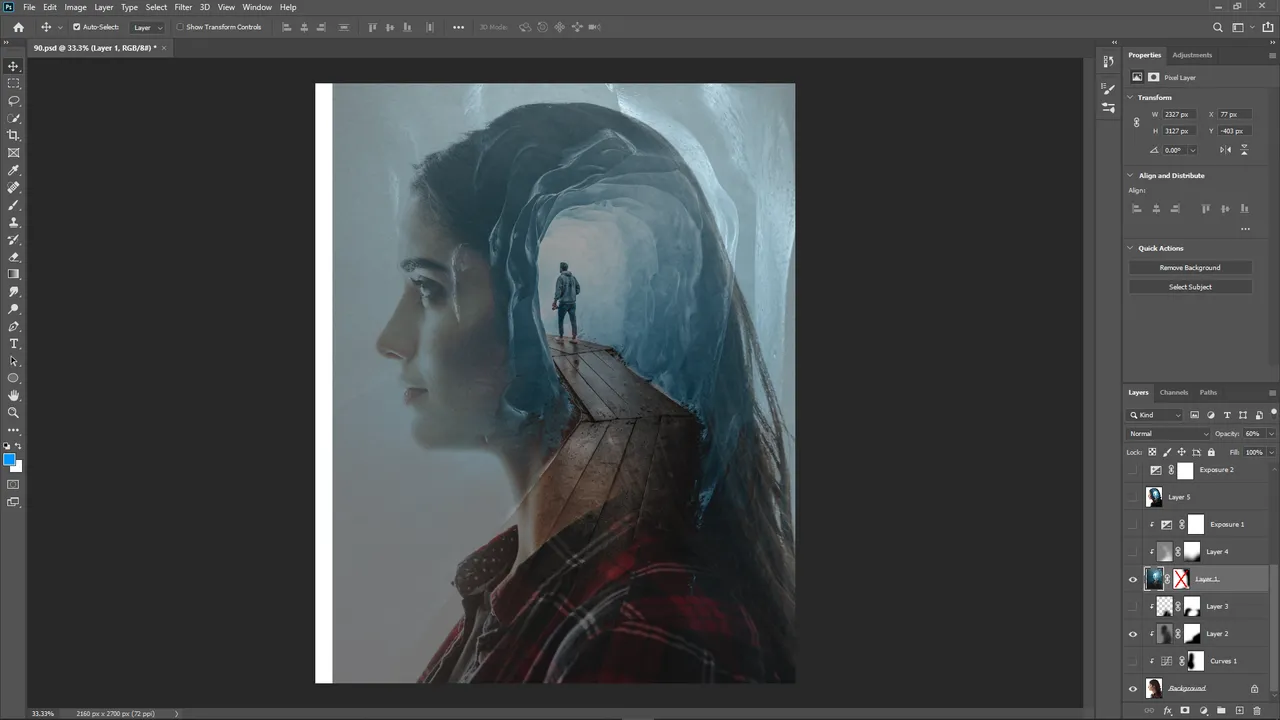Open the Image menu
This screenshot has height=720, width=1280.
[75, 7]
